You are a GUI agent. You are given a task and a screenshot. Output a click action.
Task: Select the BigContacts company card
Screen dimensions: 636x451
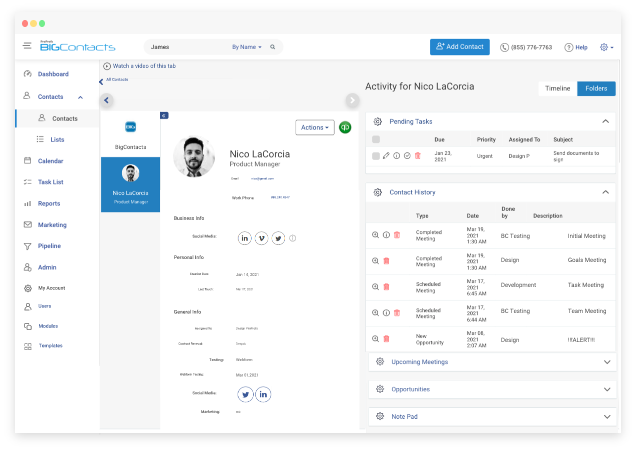[x=131, y=135]
